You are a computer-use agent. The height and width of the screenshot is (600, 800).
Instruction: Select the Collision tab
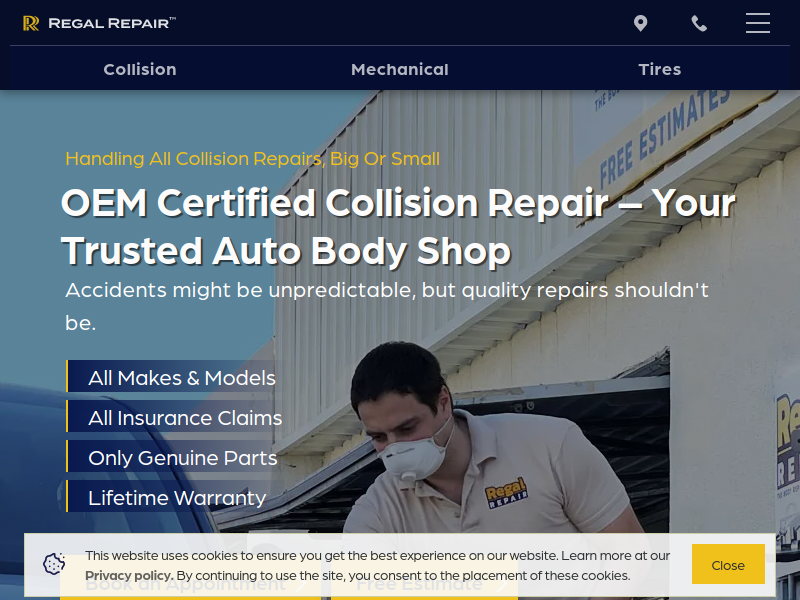[x=140, y=69]
